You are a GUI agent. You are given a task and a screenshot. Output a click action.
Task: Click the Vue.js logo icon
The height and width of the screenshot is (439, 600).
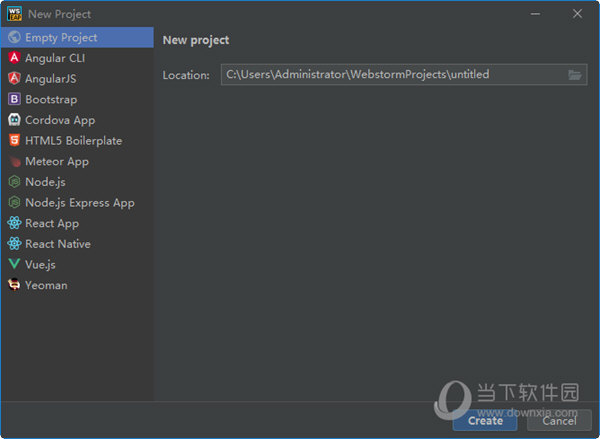point(14,265)
